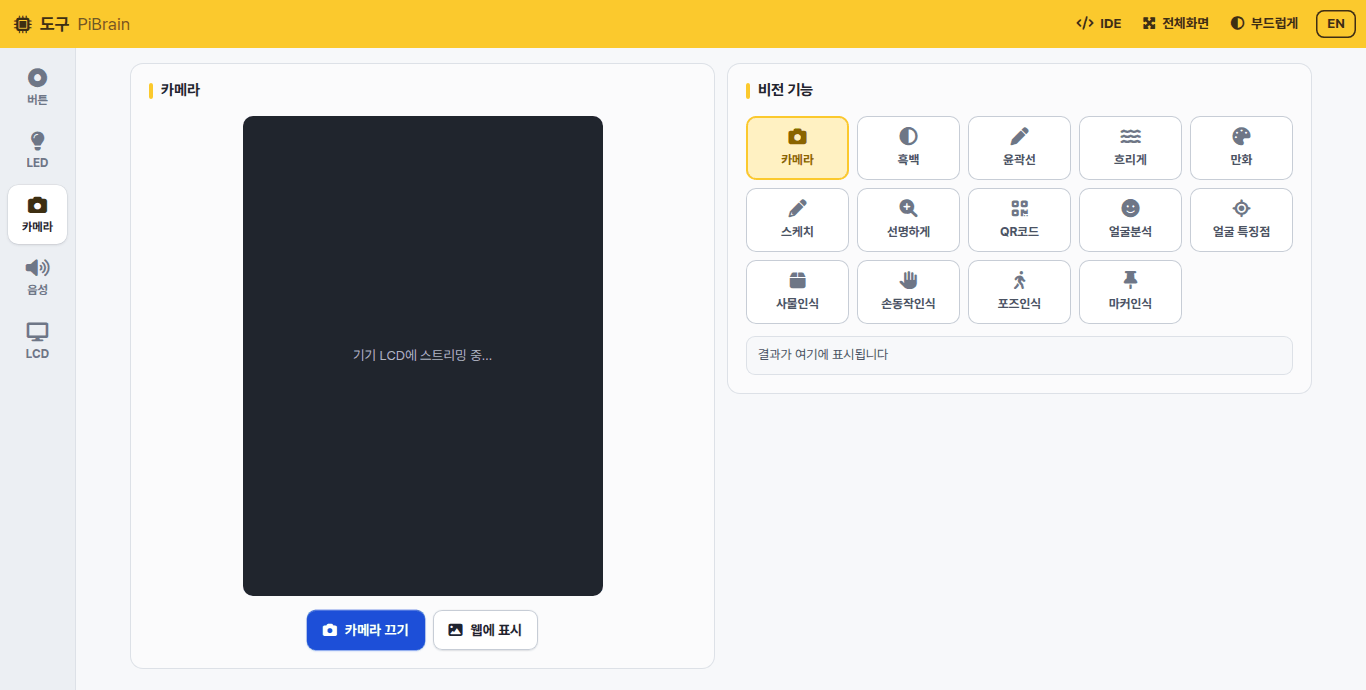The height and width of the screenshot is (690, 1366).
Task: Start QR코드 recognition
Action: (1019, 220)
